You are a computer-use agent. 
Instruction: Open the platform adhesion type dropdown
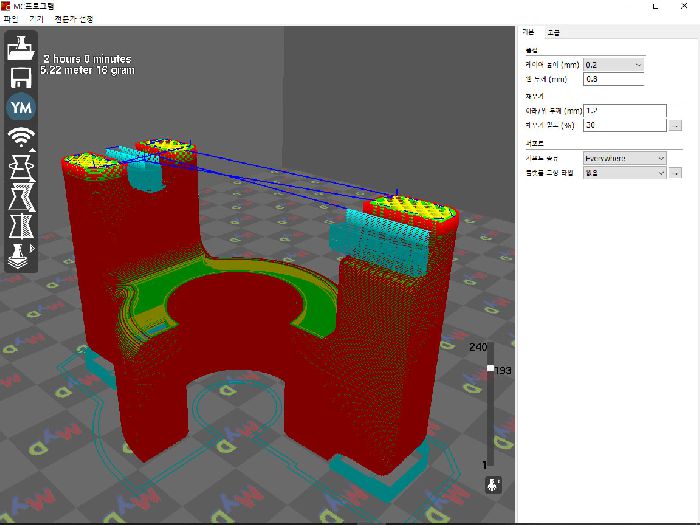point(625,172)
